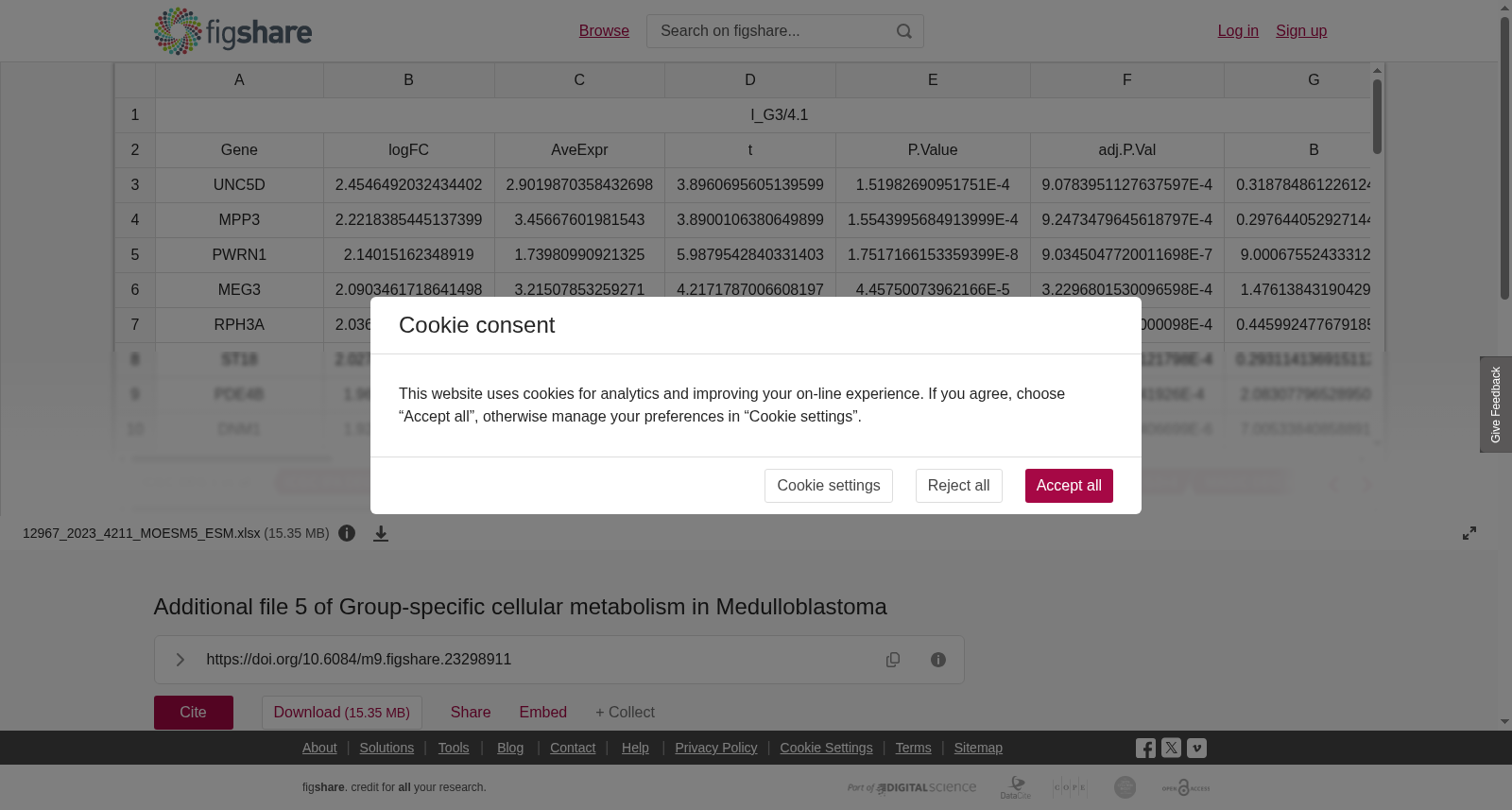Open the Give Feedback side tab
1512x810 pixels.
(1496, 405)
